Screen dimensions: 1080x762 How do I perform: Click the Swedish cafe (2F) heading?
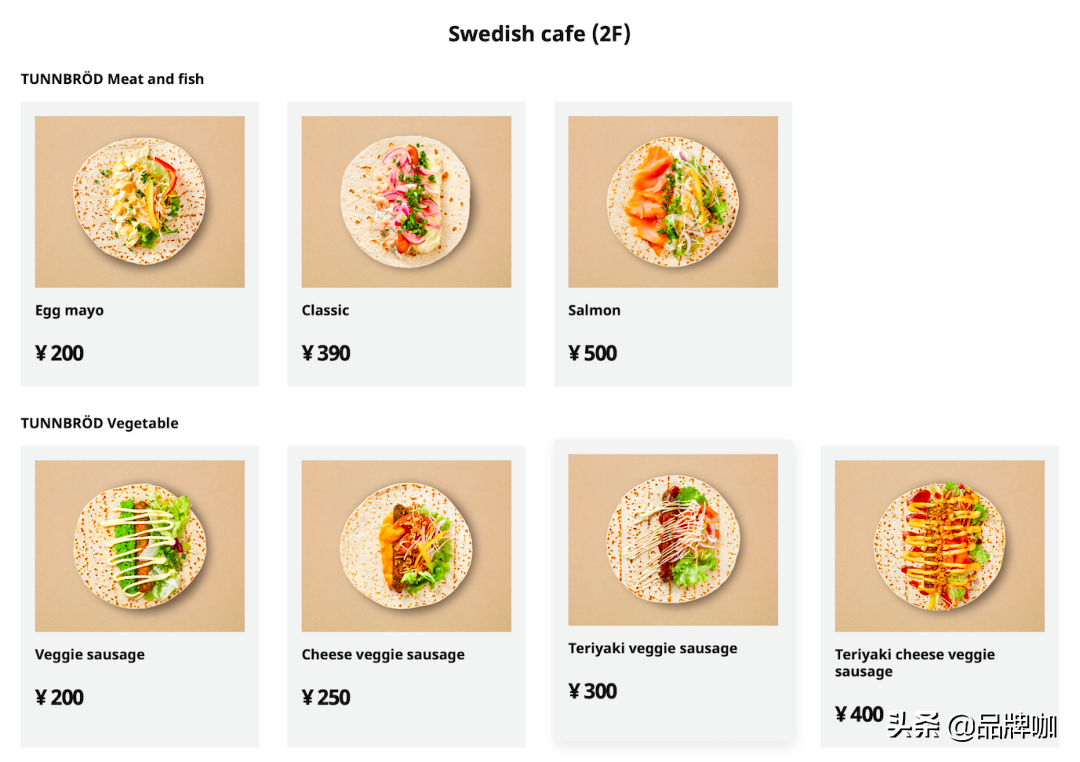point(539,33)
